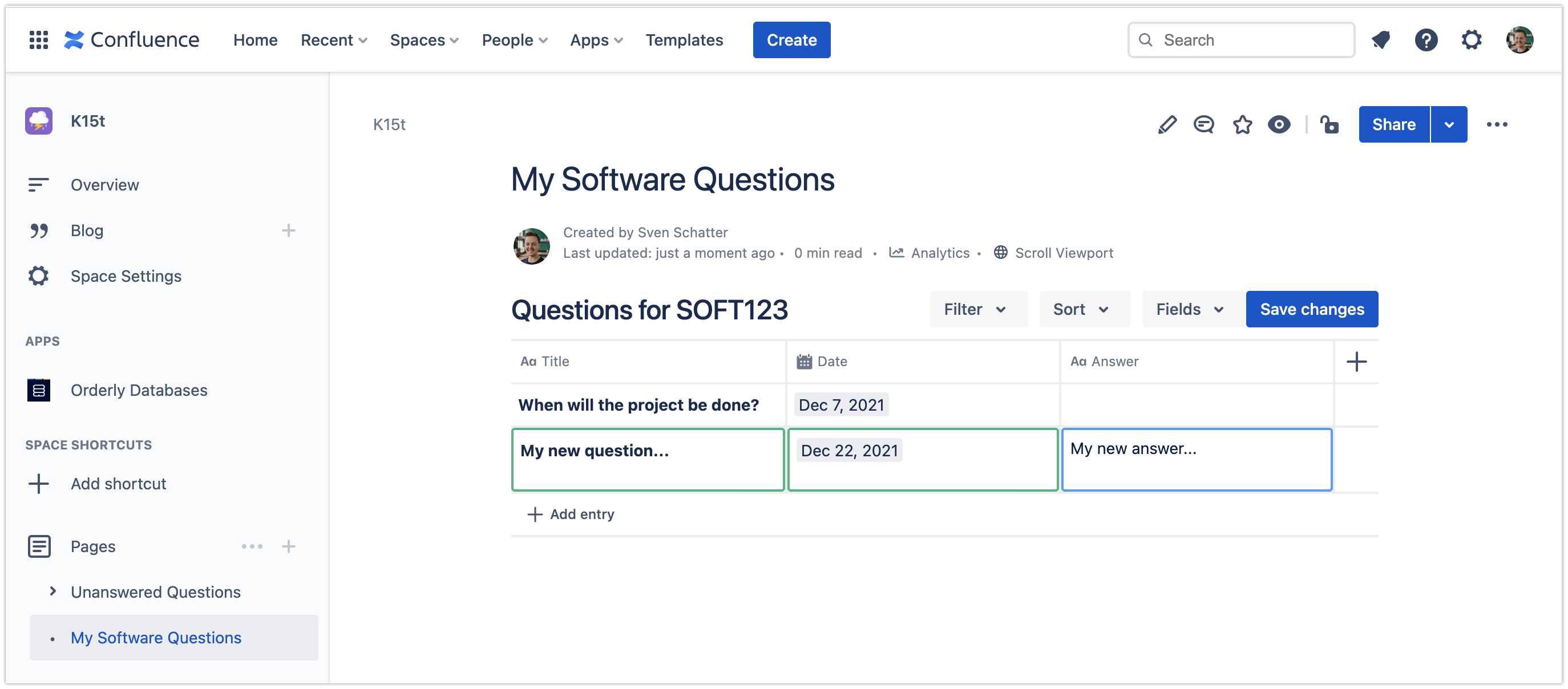
Task: Click the watch eye icon
Action: click(1279, 124)
